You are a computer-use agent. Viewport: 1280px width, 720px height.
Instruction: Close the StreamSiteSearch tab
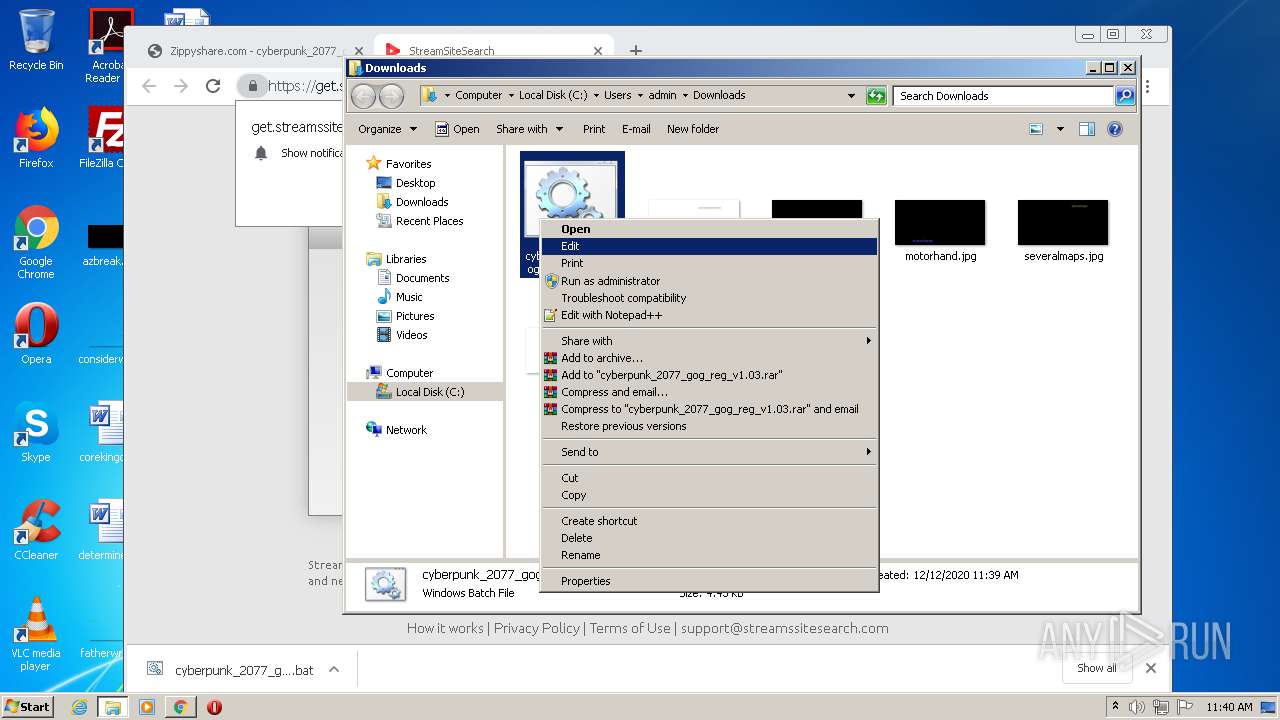tap(598, 51)
